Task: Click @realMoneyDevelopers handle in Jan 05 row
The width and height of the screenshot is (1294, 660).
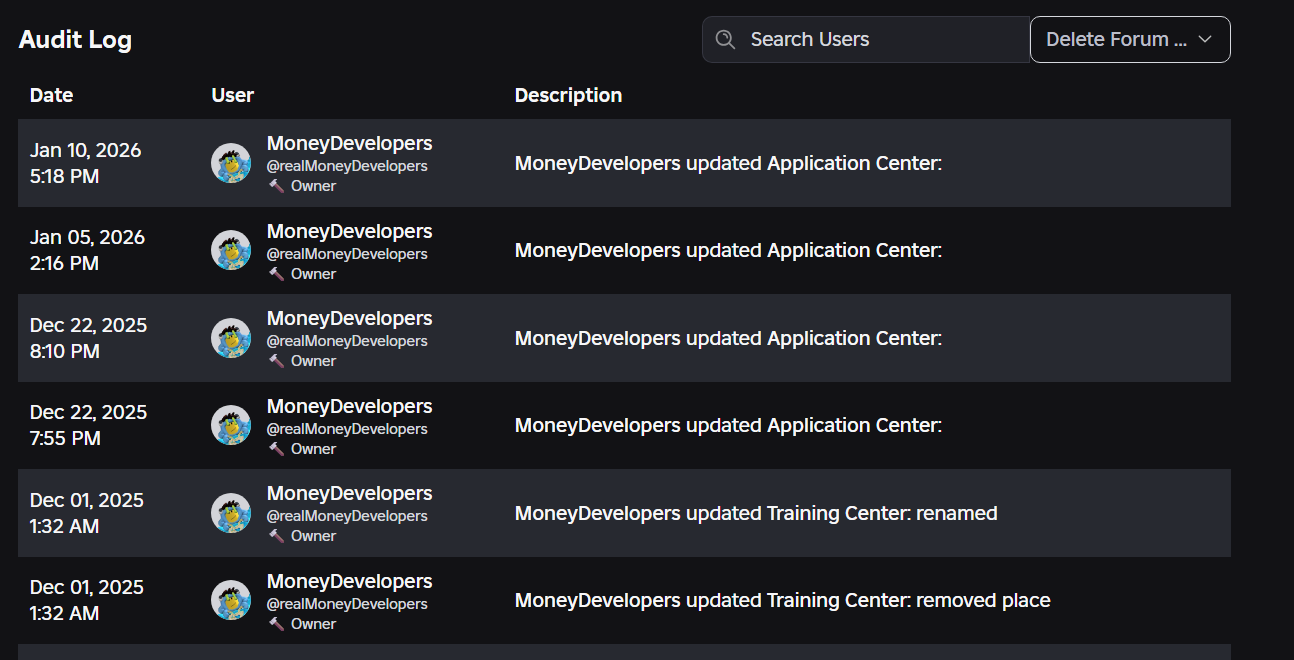Action: [347, 254]
